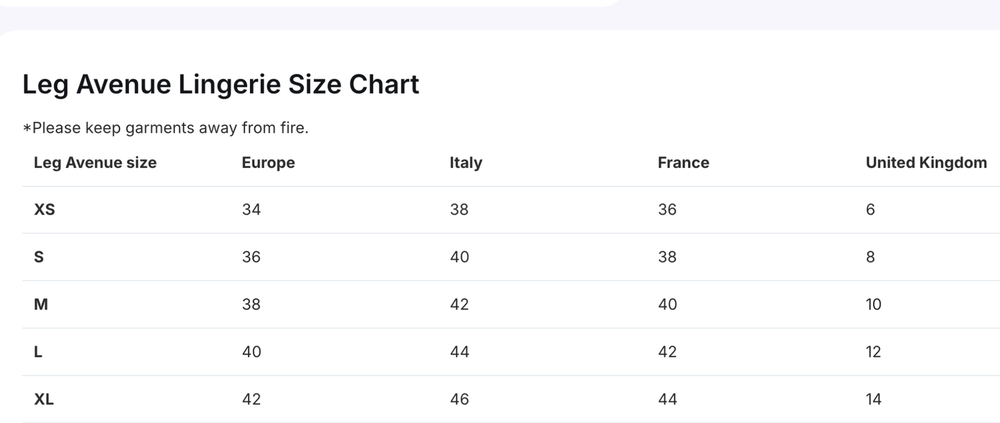Click the XS size row label
This screenshot has width=1000, height=423.
tap(44, 209)
